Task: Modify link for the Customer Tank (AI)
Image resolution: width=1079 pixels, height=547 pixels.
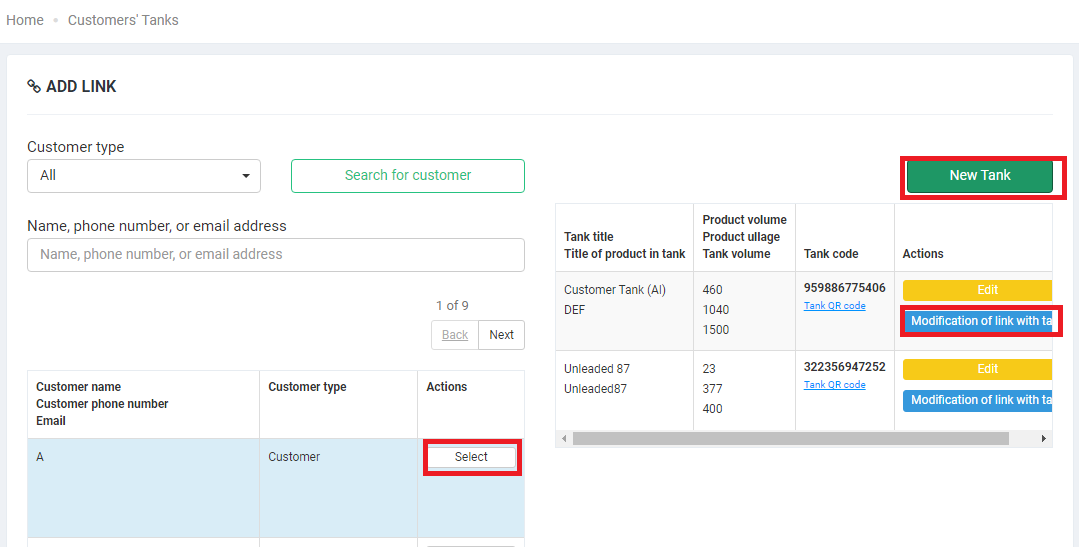Action: [x=979, y=321]
